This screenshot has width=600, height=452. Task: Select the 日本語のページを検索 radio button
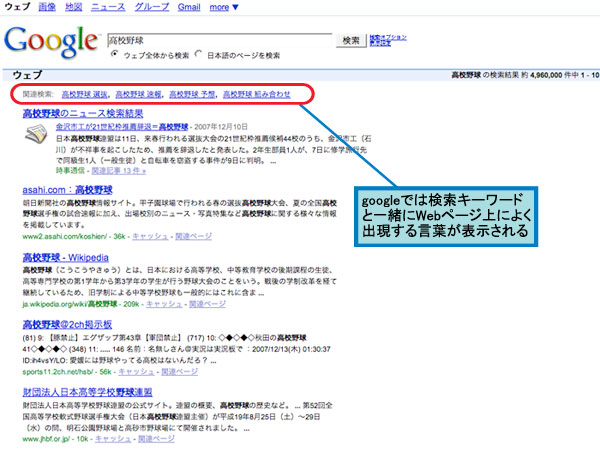(198, 54)
